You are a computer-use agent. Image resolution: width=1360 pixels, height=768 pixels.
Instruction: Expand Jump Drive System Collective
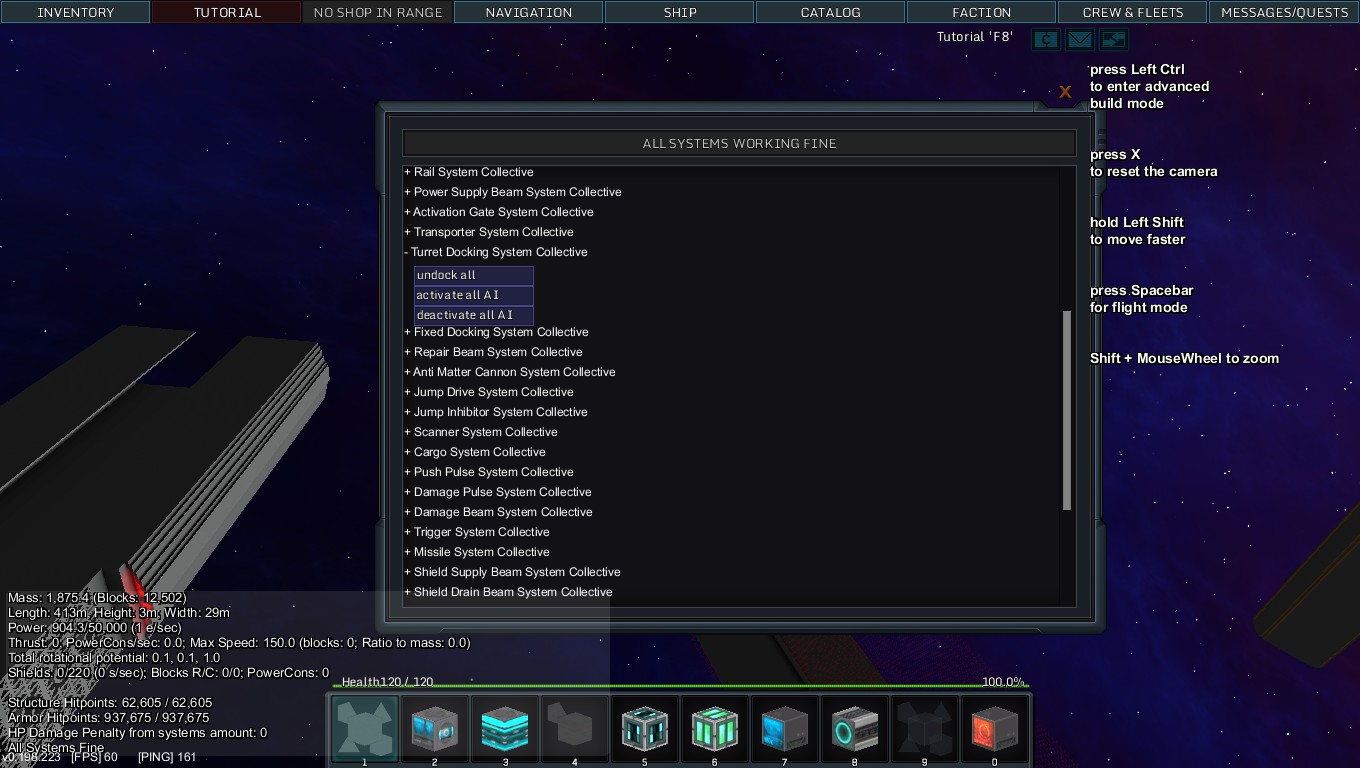492,392
